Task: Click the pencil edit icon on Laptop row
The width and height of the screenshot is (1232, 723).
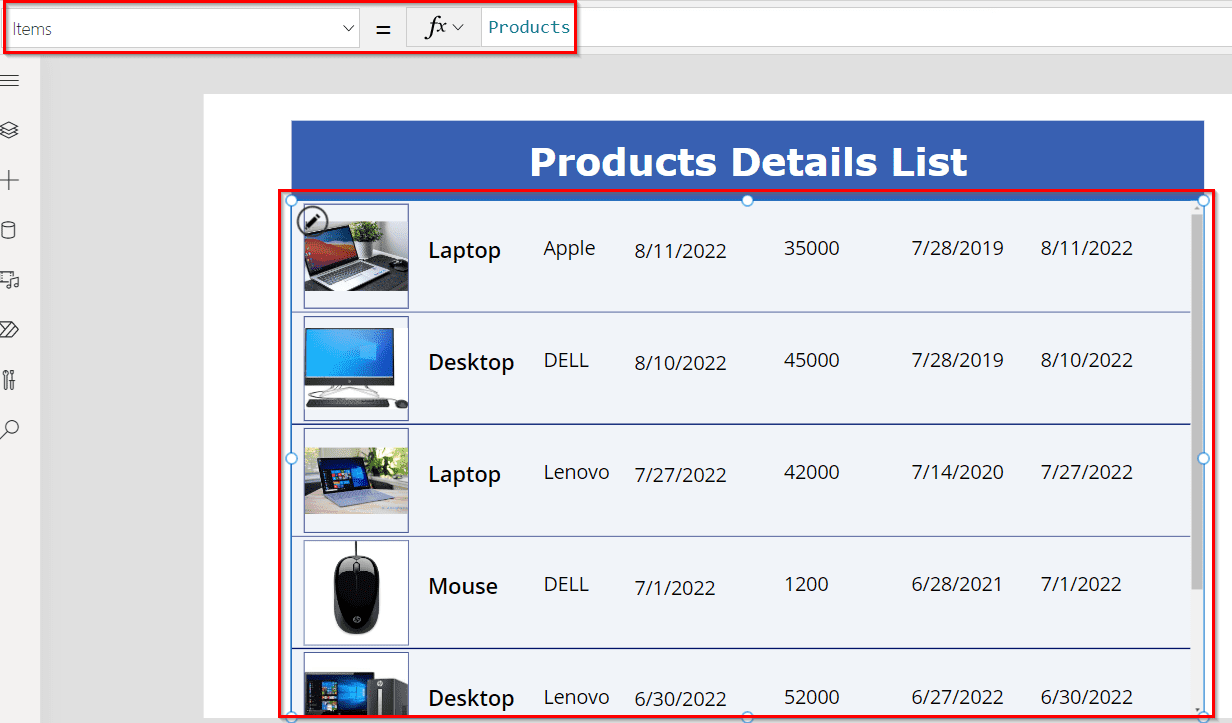Action: coord(313,220)
